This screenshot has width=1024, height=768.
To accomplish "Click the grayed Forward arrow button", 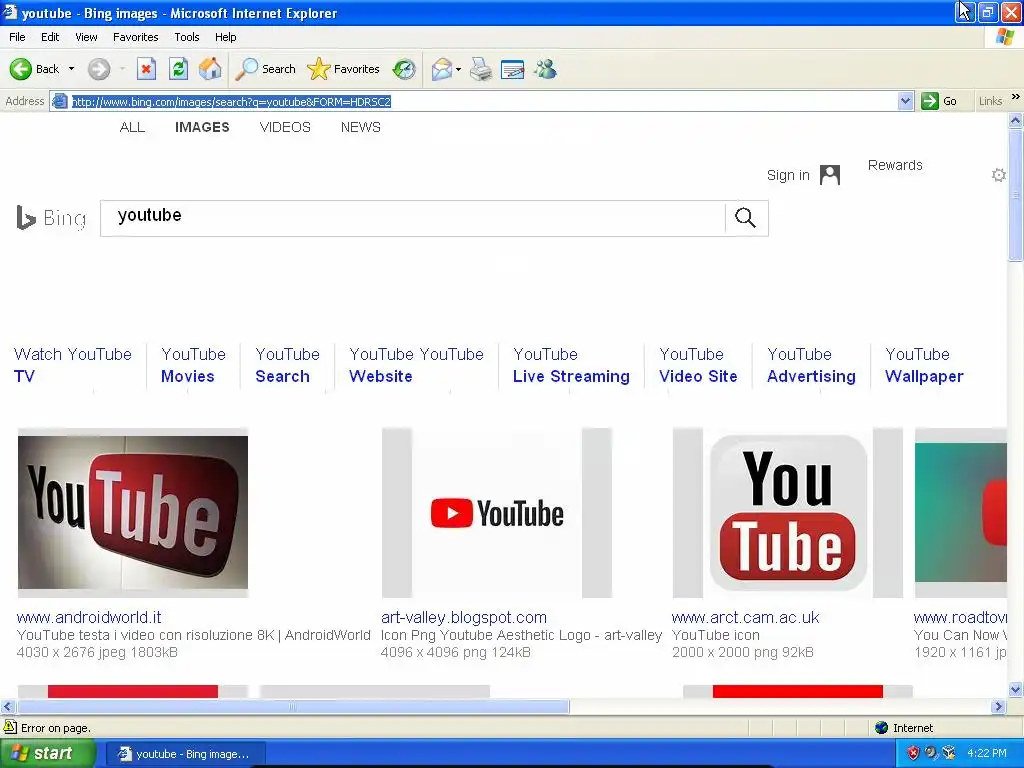I will (99, 69).
